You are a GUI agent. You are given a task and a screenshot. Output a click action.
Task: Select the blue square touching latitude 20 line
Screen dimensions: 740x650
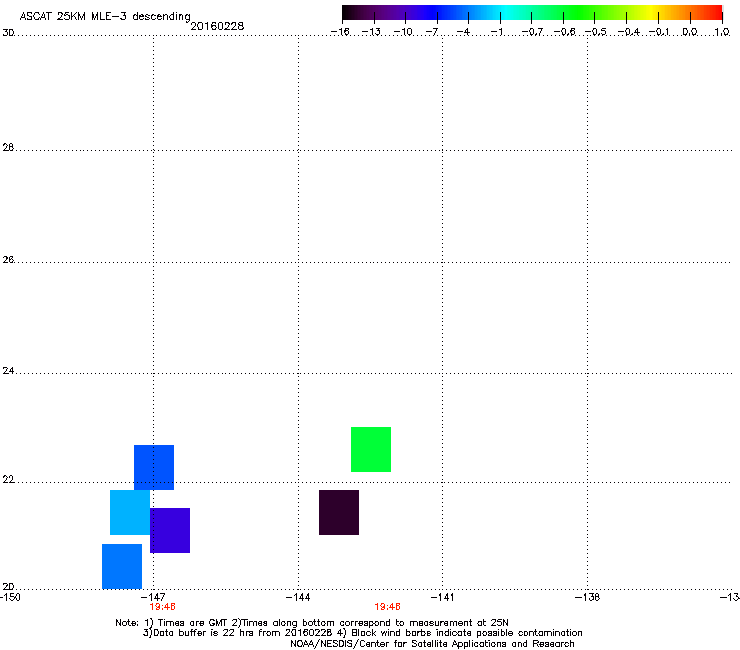coord(122,566)
